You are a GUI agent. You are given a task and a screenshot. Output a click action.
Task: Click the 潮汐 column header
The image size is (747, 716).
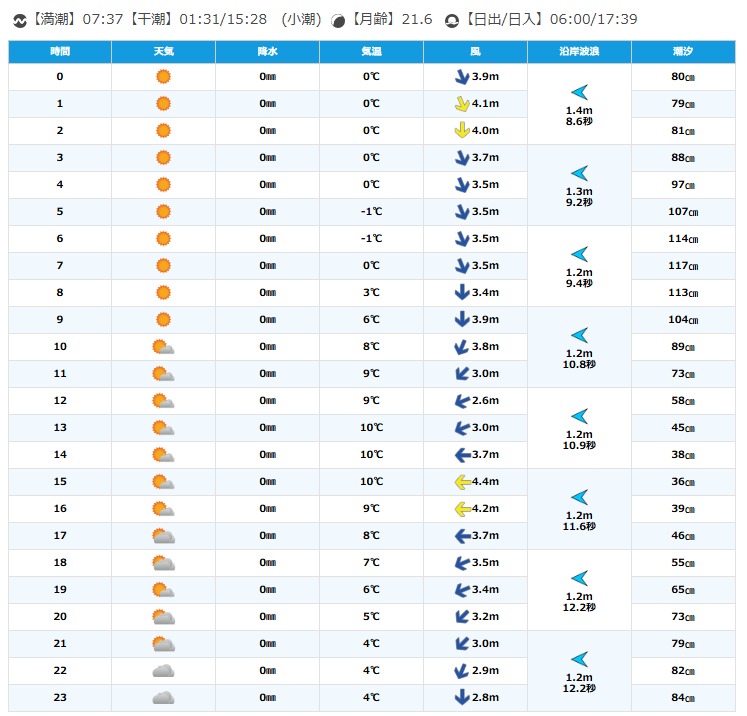pos(684,51)
